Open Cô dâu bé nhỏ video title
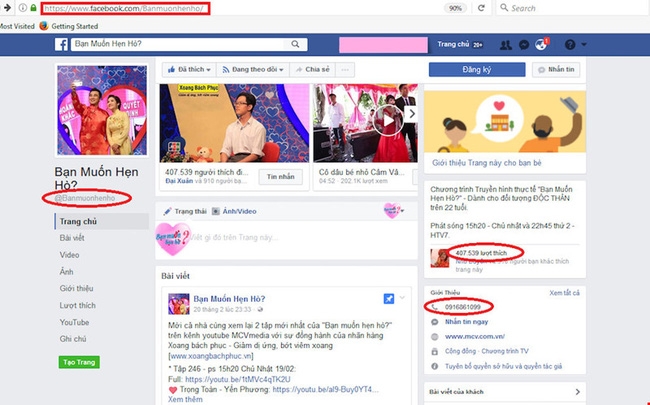The image size is (650, 405). (361, 172)
